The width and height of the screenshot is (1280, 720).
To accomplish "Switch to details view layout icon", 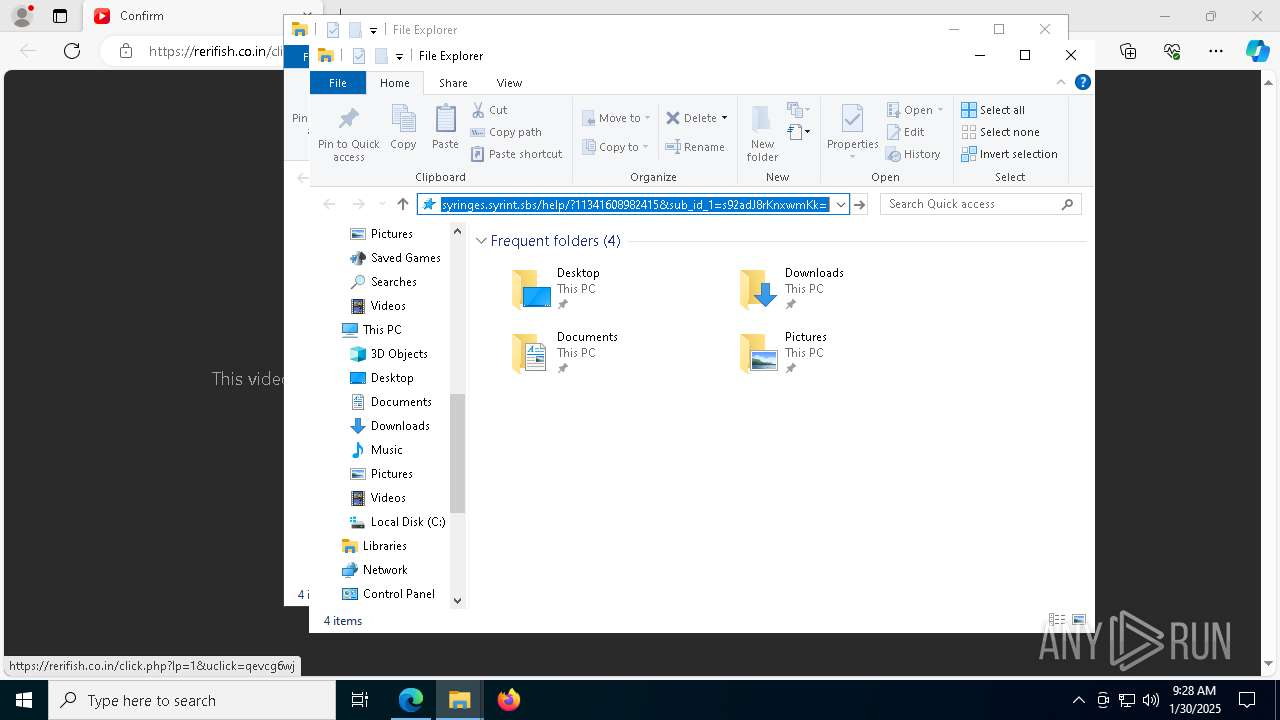I will pyautogui.click(x=1057, y=620).
